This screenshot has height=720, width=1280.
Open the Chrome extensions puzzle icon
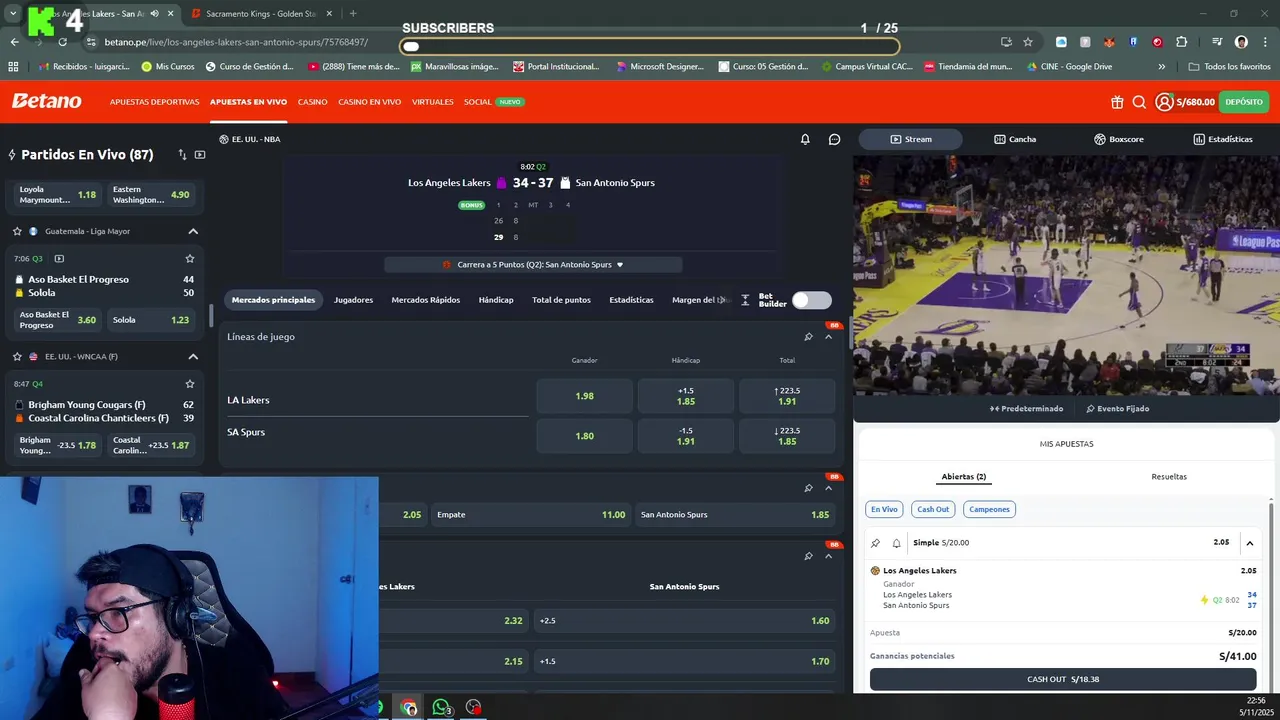pyautogui.click(x=1182, y=42)
